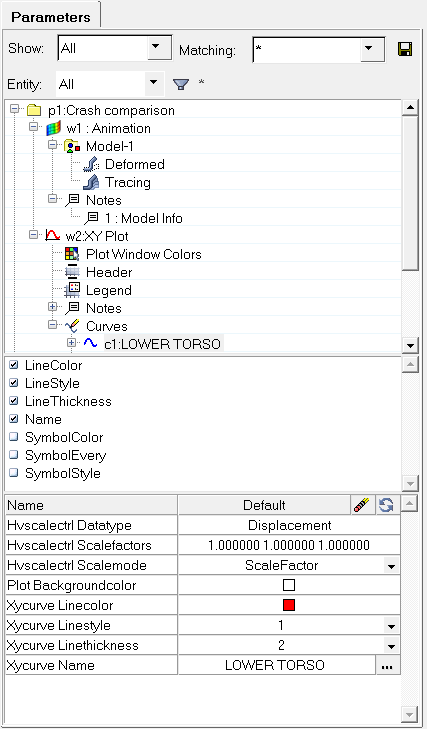Click the Hvscalectrl Scalefactors value field
Screen dimensions: 427x729
(289, 545)
